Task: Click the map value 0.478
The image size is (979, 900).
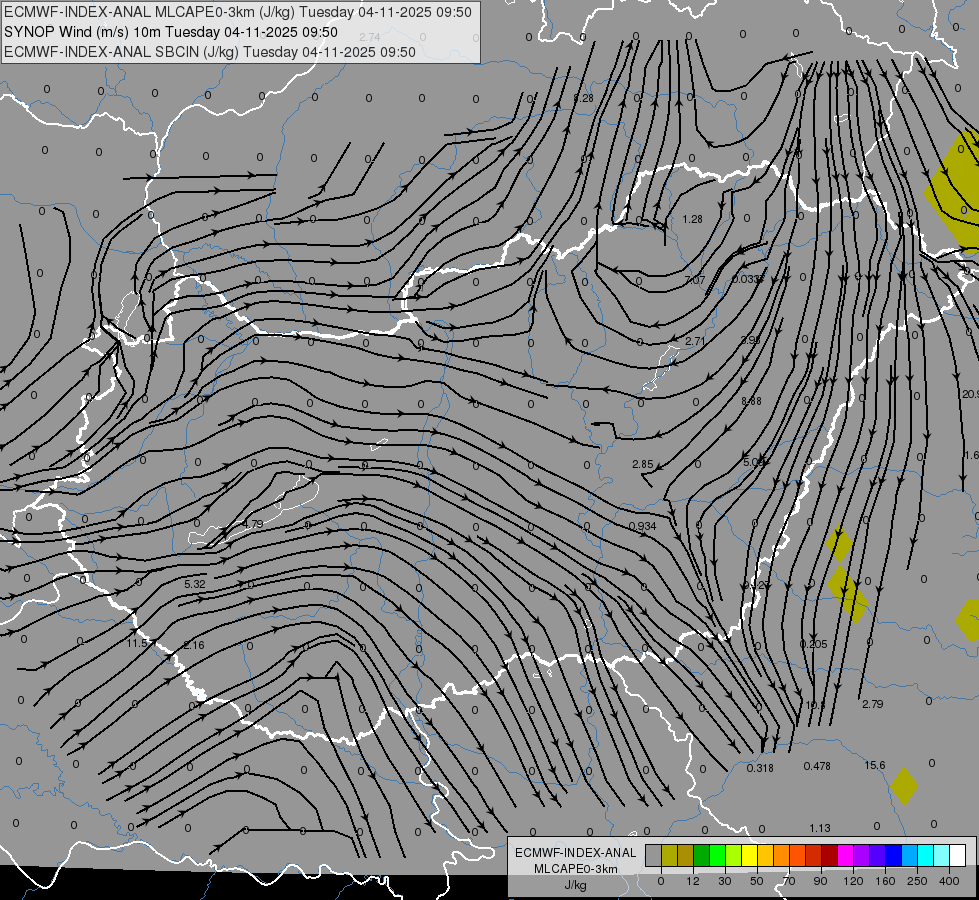Action: click(817, 766)
